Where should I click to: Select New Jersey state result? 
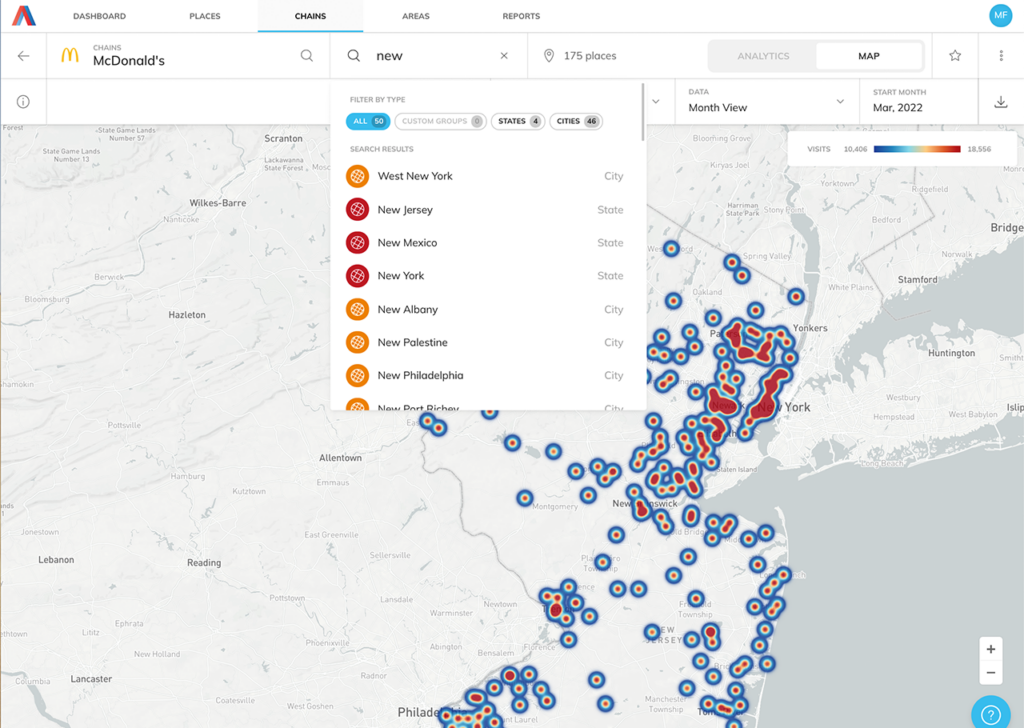(405, 210)
